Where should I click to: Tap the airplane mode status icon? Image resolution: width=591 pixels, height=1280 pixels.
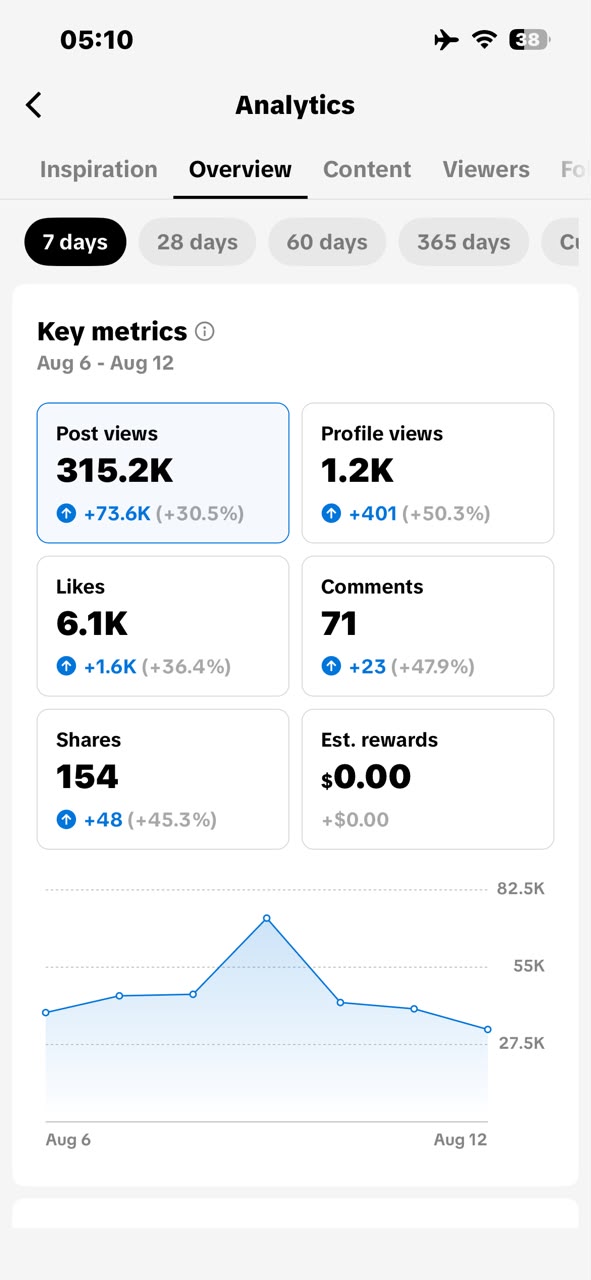(446, 40)
